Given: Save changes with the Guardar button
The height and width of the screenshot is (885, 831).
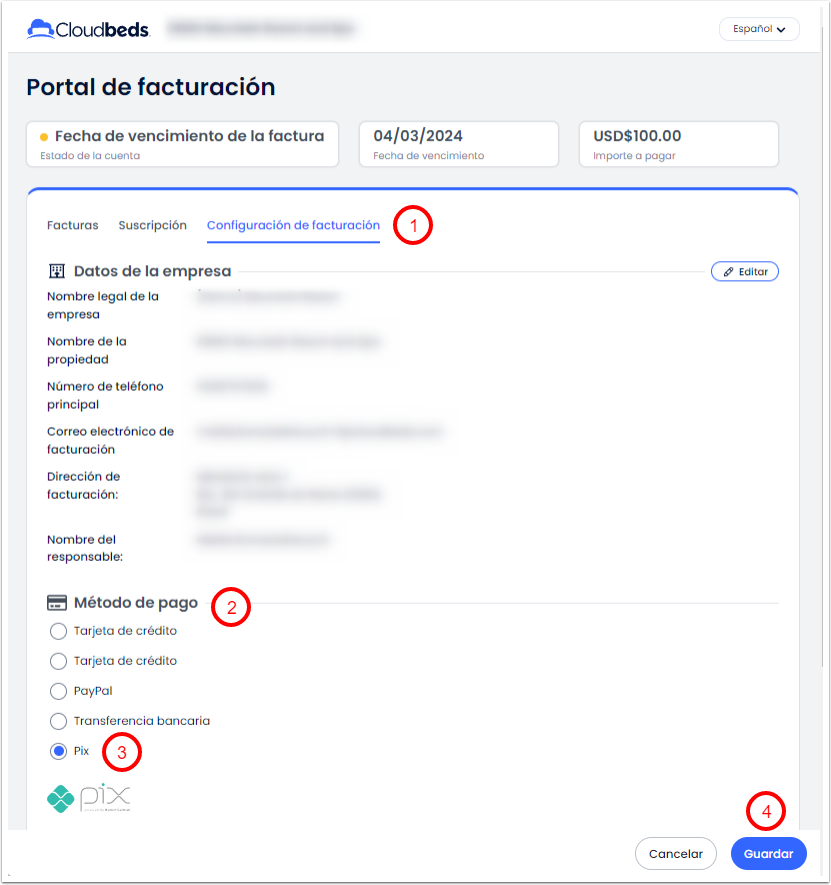Looking at the screenshot, I should 768,854.
